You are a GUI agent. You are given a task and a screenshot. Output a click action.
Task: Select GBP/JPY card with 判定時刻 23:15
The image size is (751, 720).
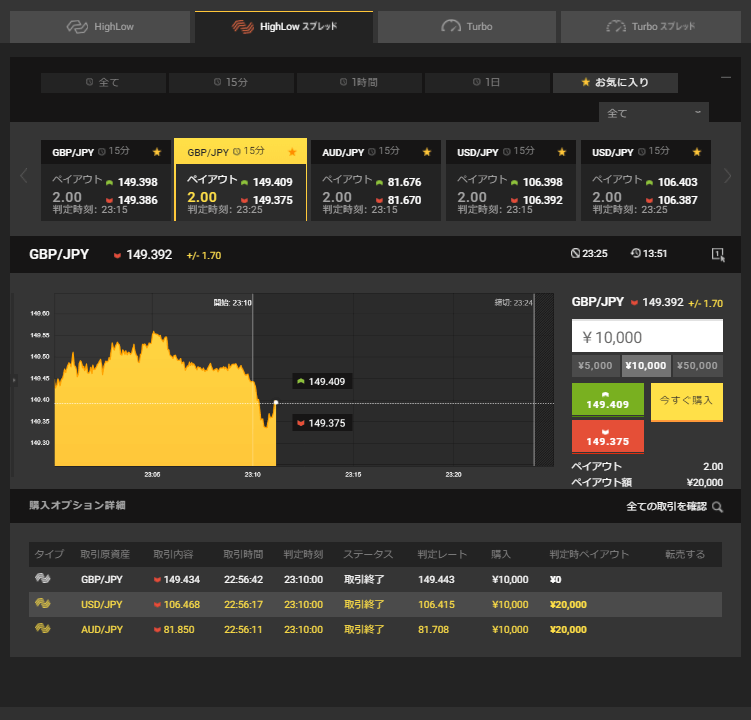[106, 181]
